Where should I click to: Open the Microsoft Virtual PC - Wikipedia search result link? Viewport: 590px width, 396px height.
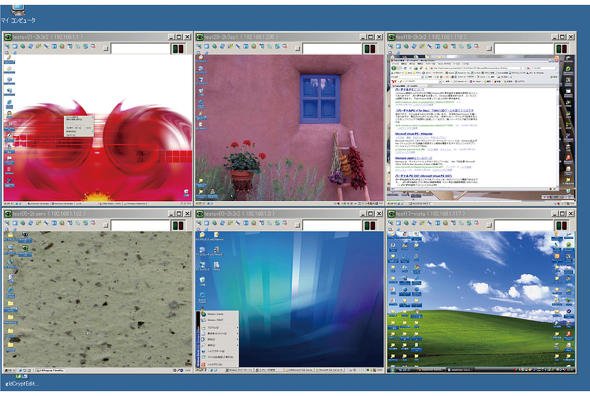[414, 134]
